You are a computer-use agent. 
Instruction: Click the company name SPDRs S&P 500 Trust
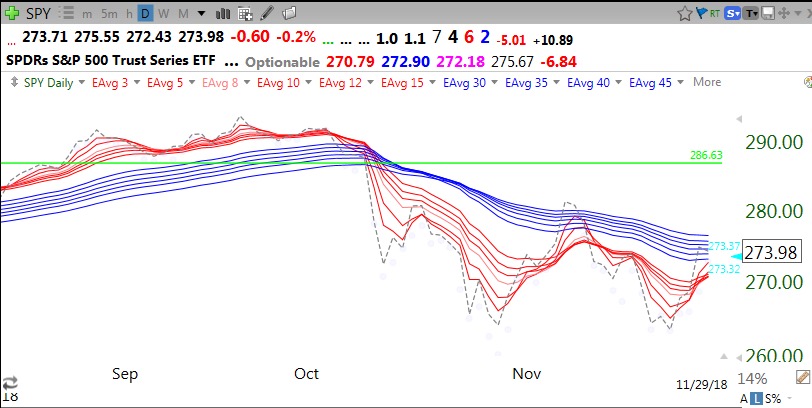pos(111,61)
